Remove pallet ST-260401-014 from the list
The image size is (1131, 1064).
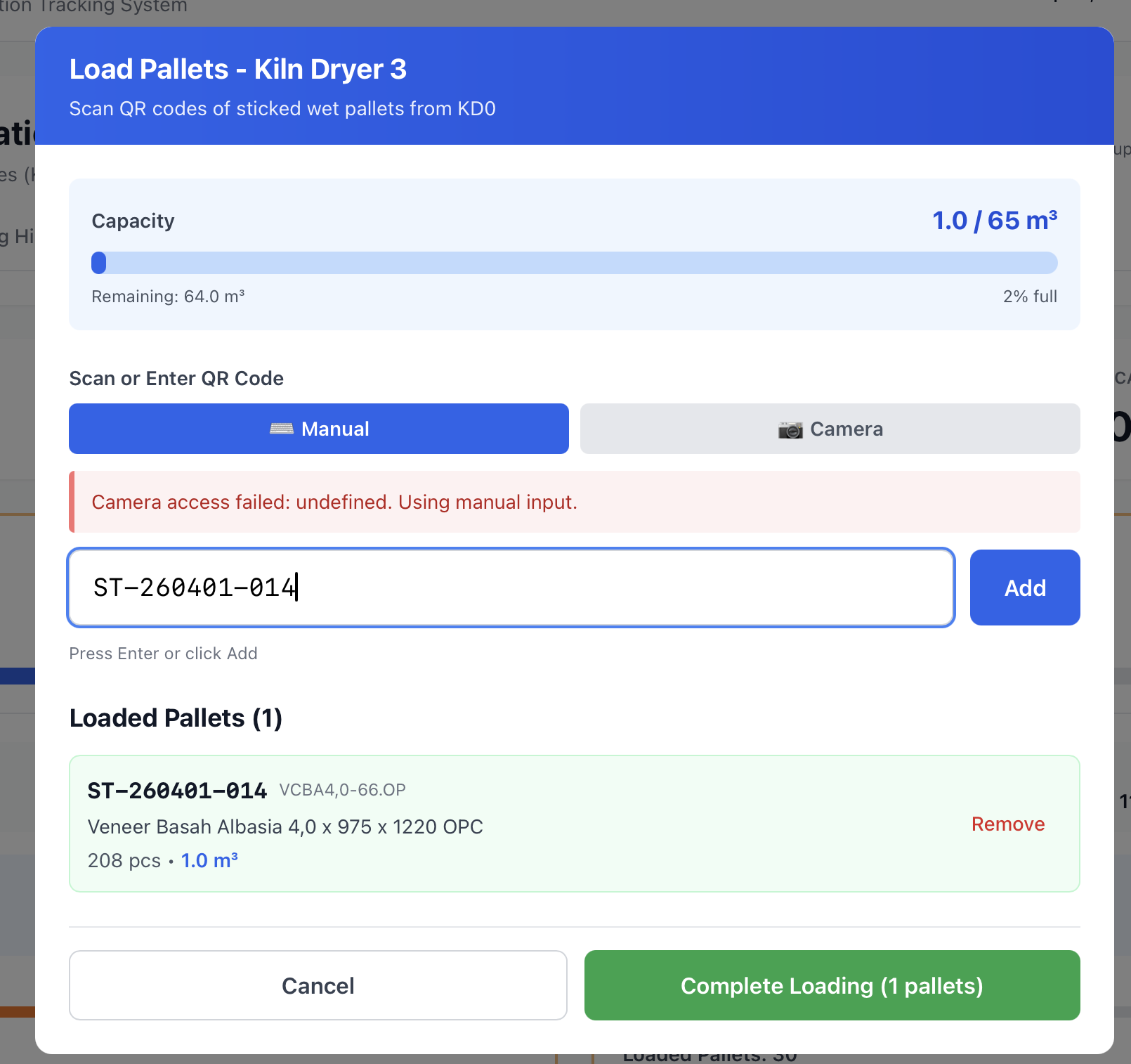1007,824
